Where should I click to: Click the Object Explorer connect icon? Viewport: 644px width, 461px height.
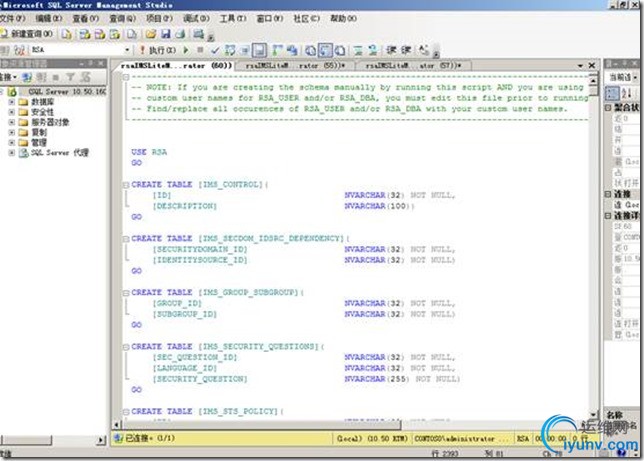pos(27,77)
